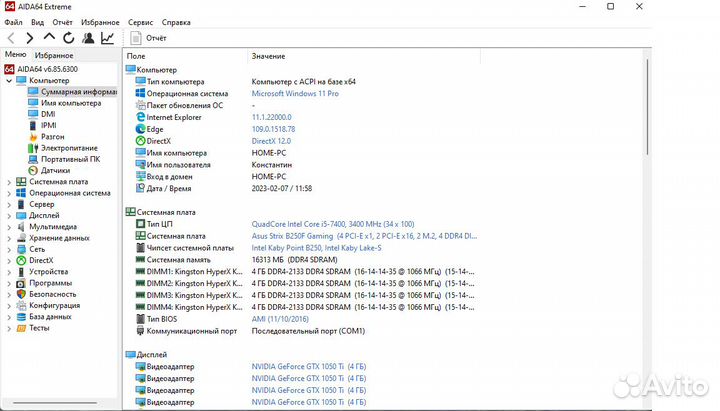
Task: Select Суммарная информация in the tree
Action: click(x=72, y=91)
